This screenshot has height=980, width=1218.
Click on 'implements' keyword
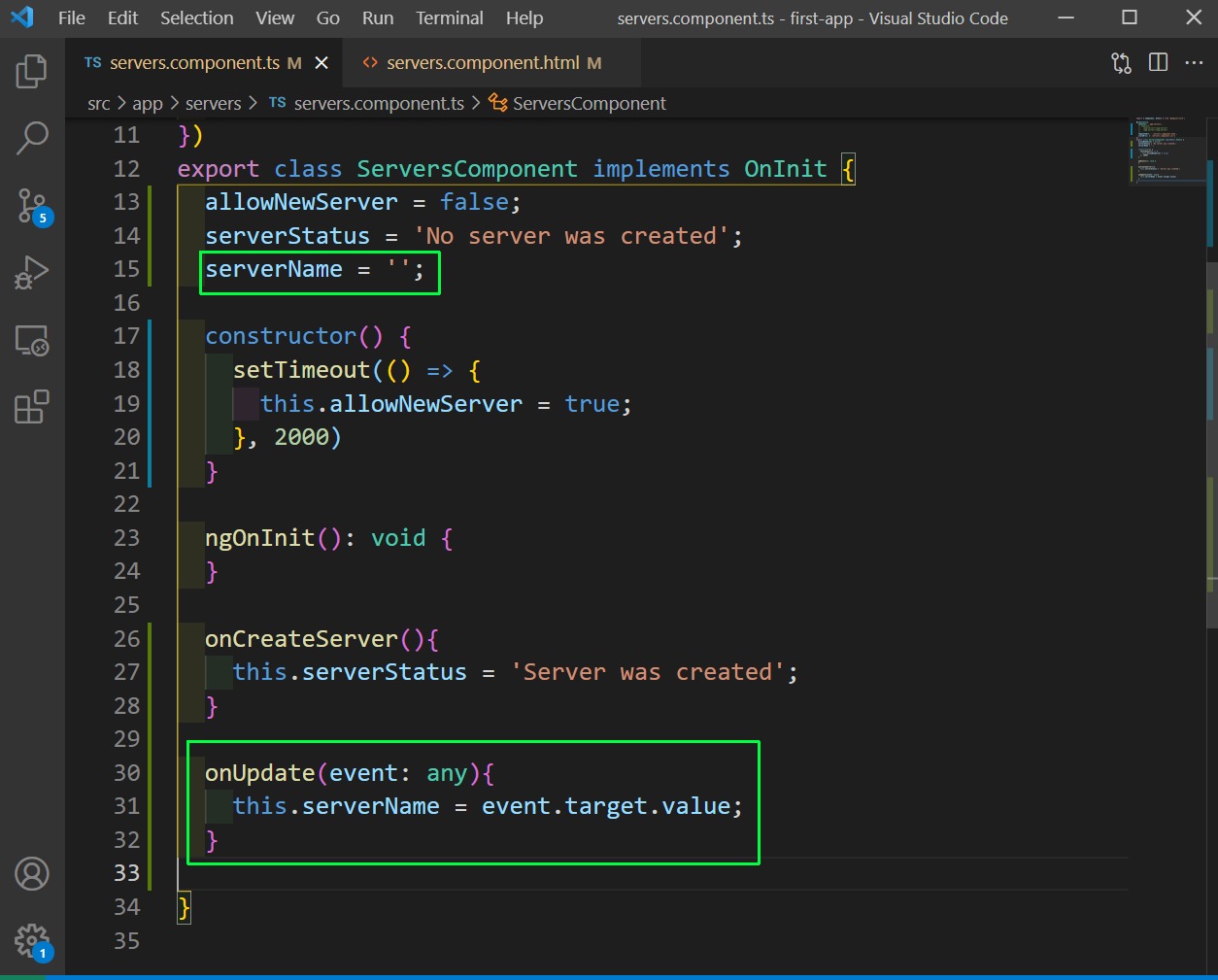pos(661,168)
